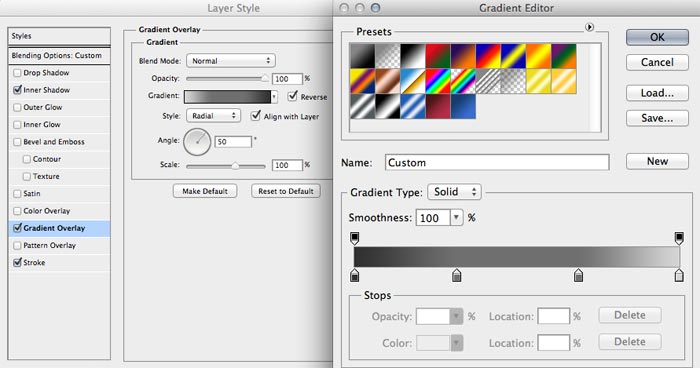Enable the Texture checkbox
This screenshot has height=368, width=700.
(x=27, y=176)
